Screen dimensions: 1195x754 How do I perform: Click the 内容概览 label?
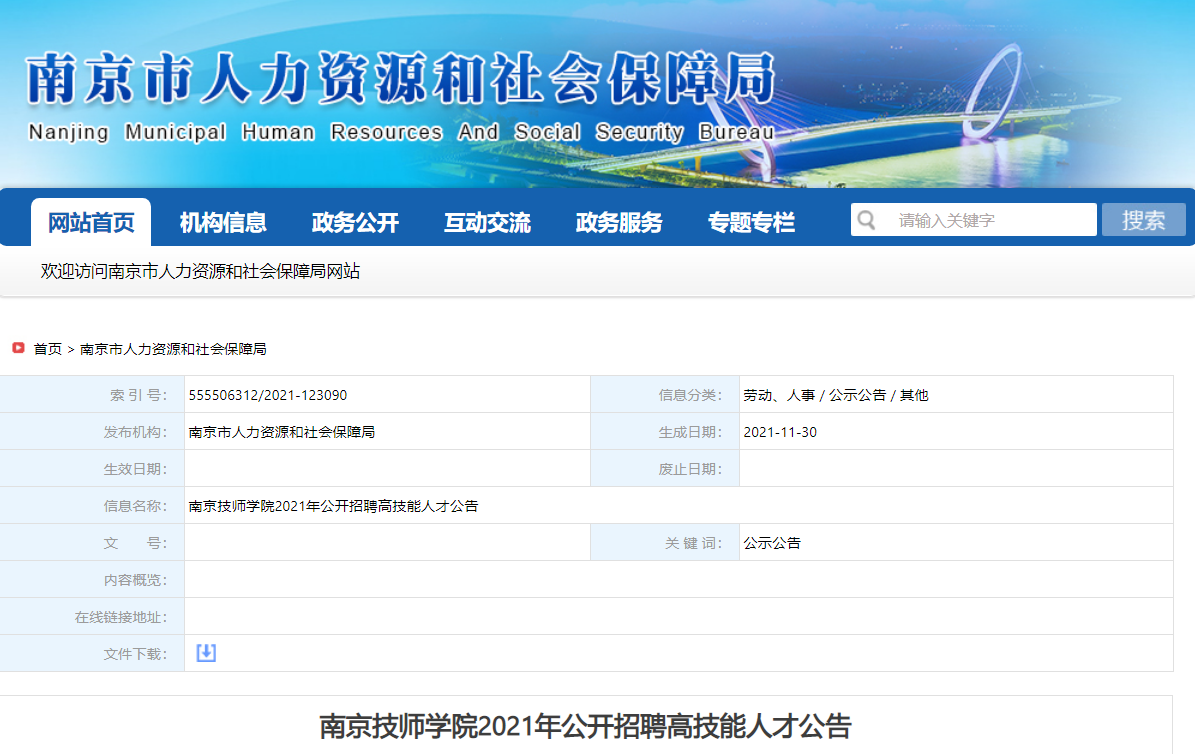pyautogui.click(x=135, y=580)
